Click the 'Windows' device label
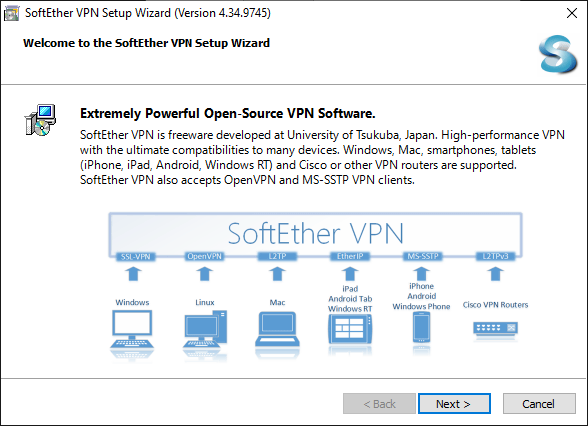Screen dimensions: 588x426 pyautogui.click(x=132, y=302)
